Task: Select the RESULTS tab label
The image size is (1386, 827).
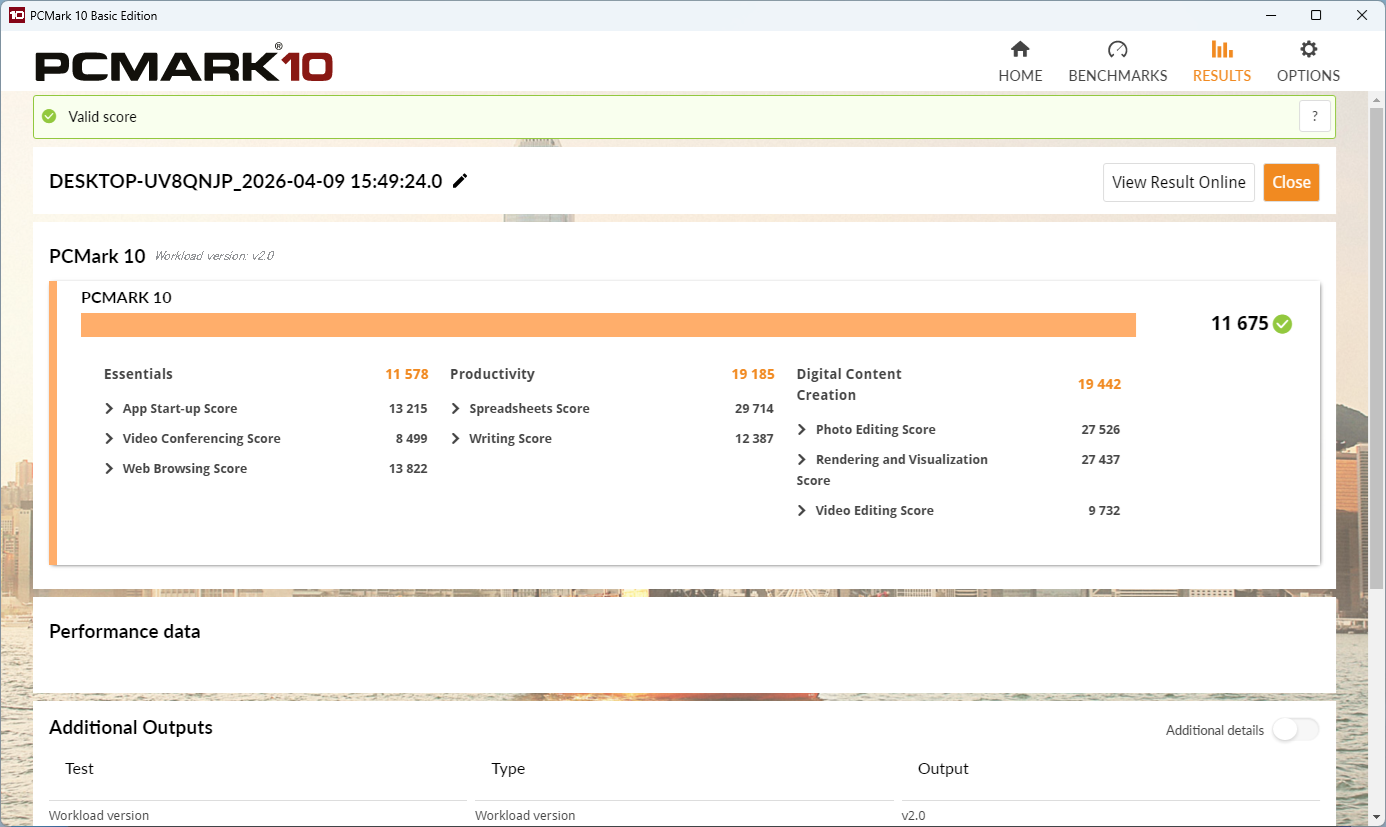Action: (x=1222, y=75)
